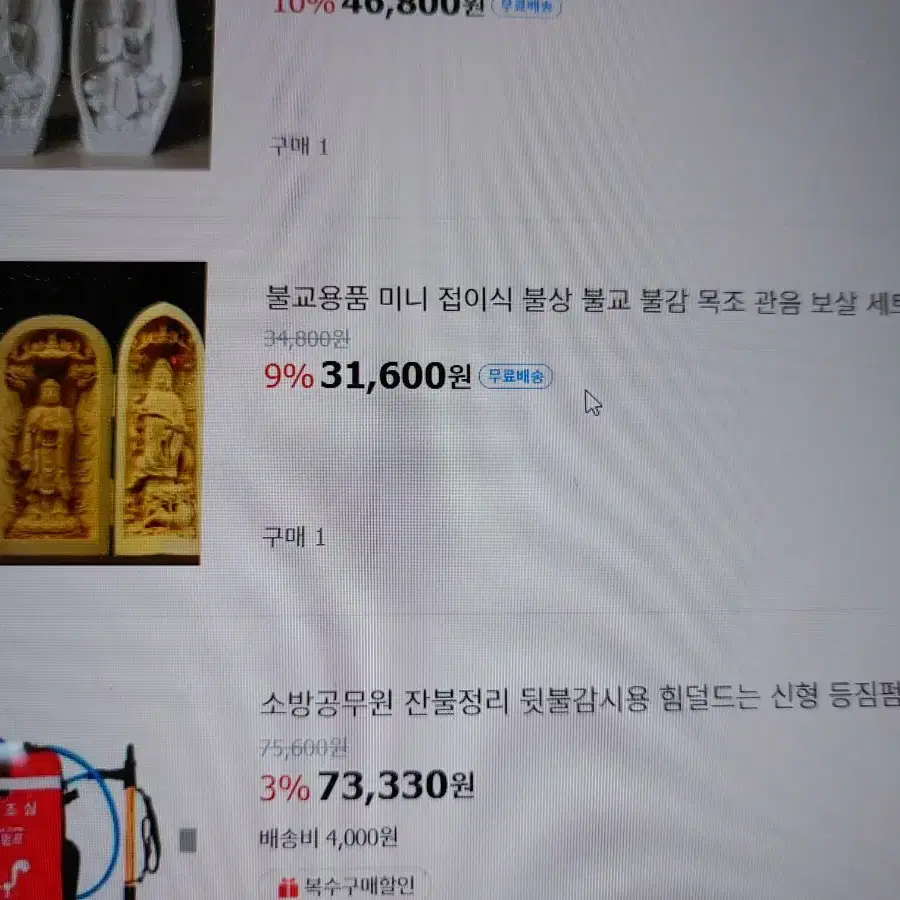Click the red 3% discount label
Viewport: 900px width, 900px height.
point(285,788)
